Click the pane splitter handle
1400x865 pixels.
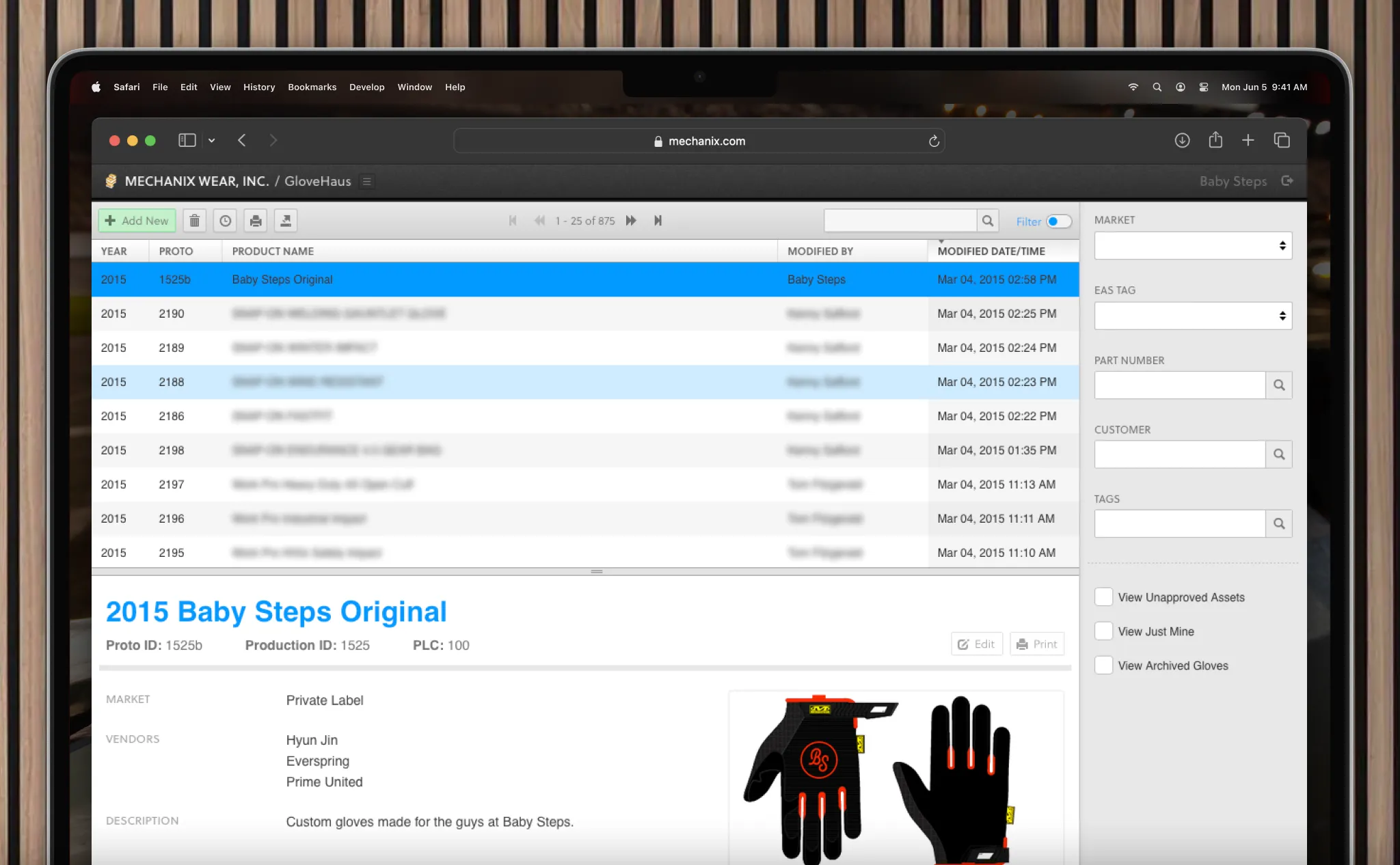(597, 571)
